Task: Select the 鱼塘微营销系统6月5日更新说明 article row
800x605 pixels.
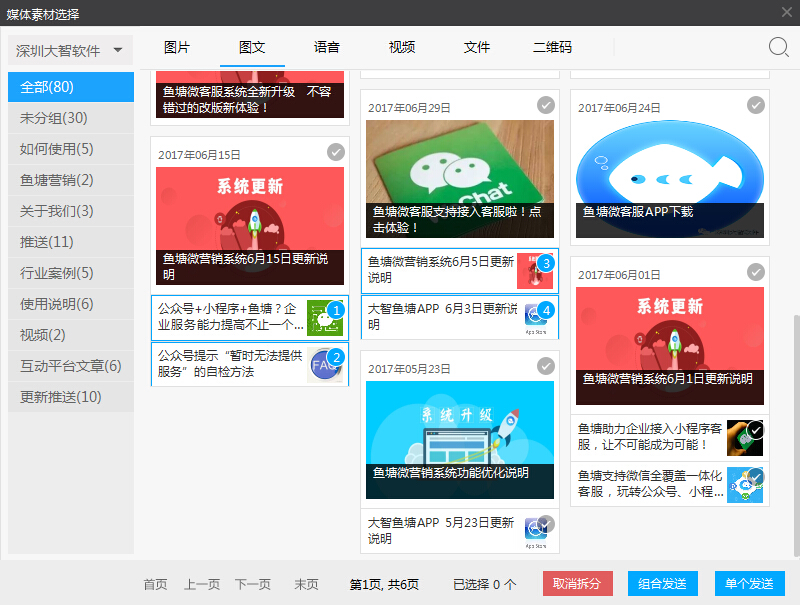Action: pos(460,271)
